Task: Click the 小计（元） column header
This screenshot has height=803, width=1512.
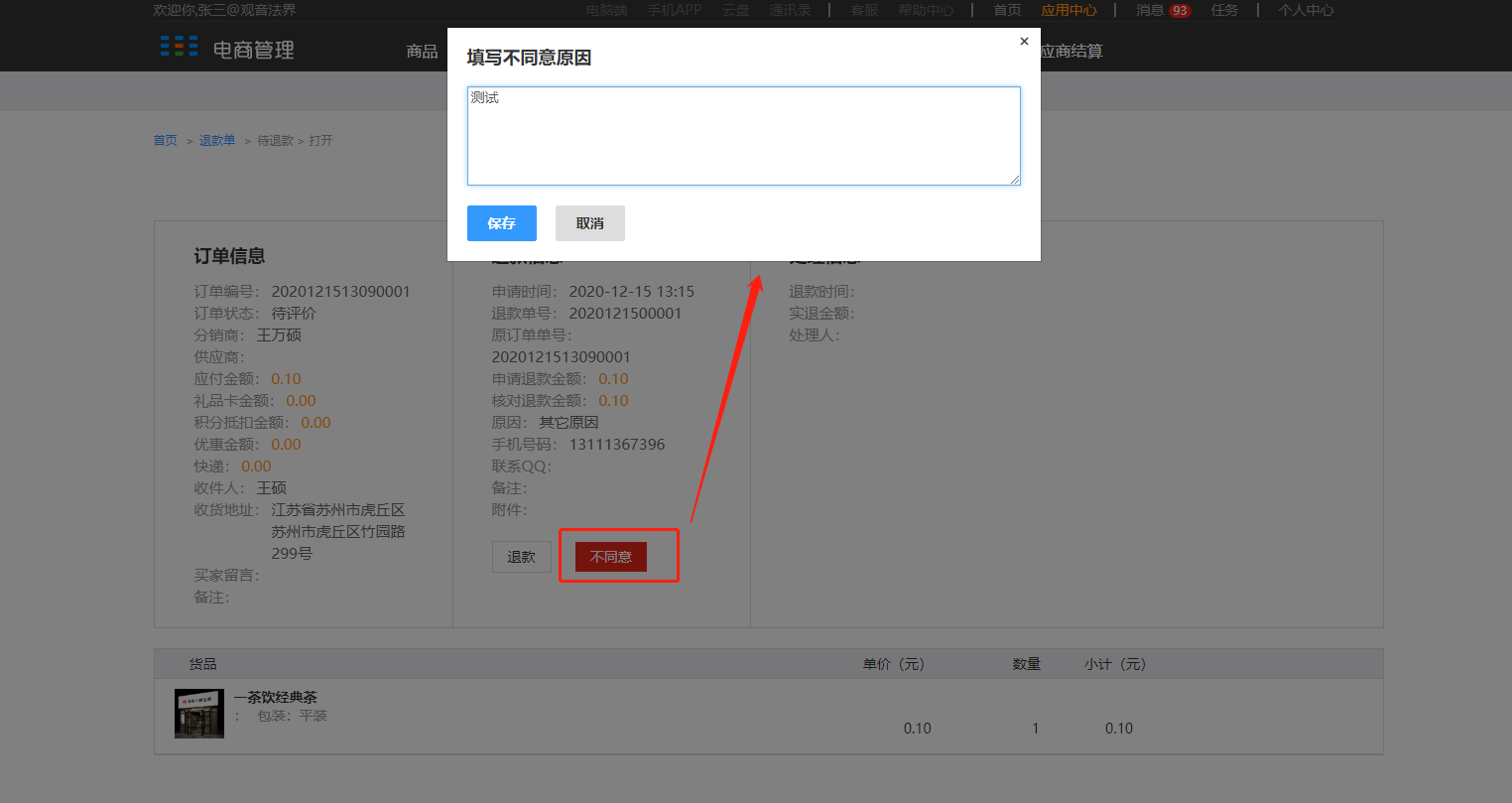Action: (1115, 664)
